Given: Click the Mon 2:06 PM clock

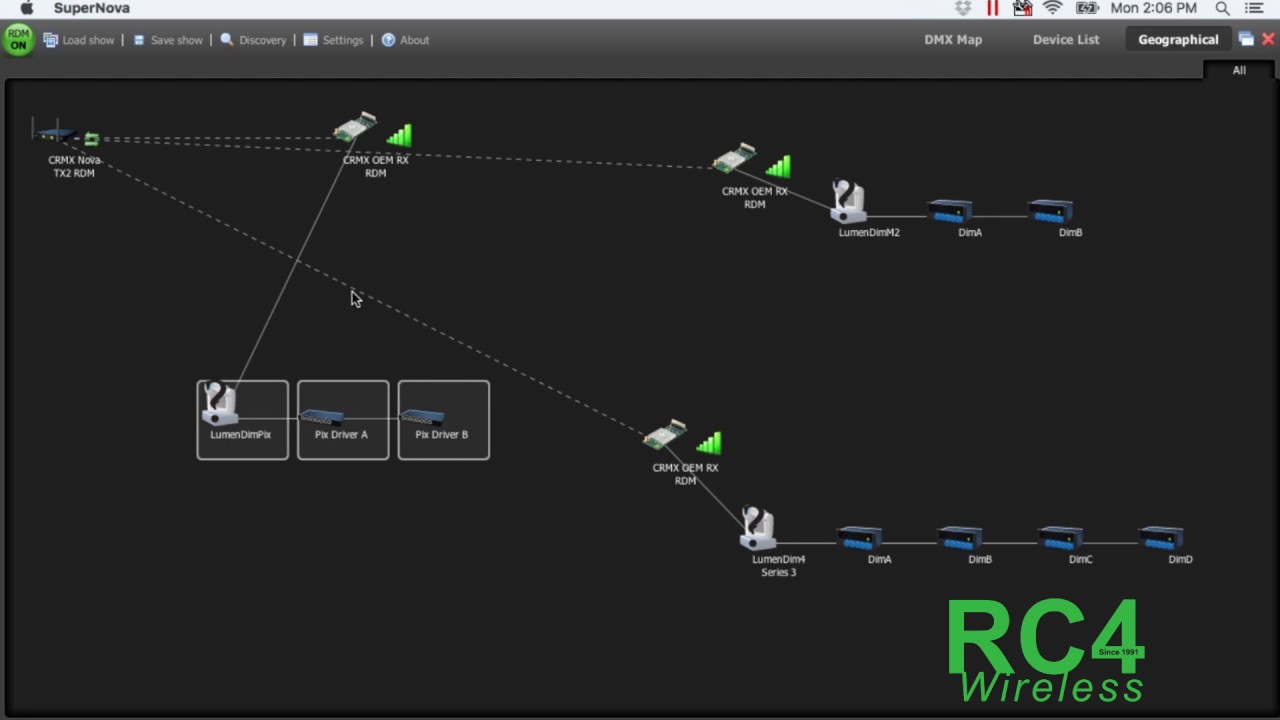Looking at the screenshot, I should [x=1153, y=8].
